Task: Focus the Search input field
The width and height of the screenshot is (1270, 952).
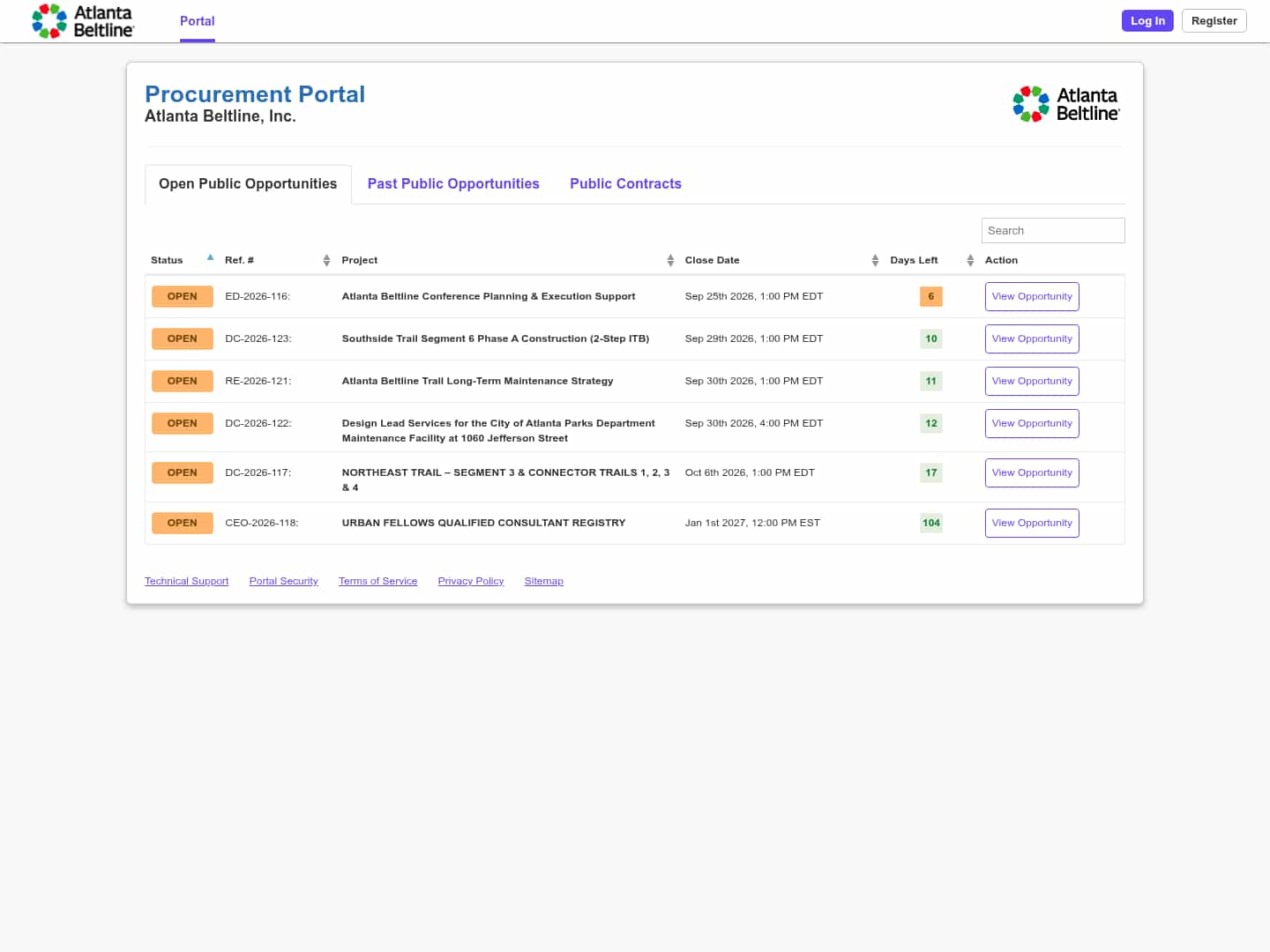Action: (1053, 231)
